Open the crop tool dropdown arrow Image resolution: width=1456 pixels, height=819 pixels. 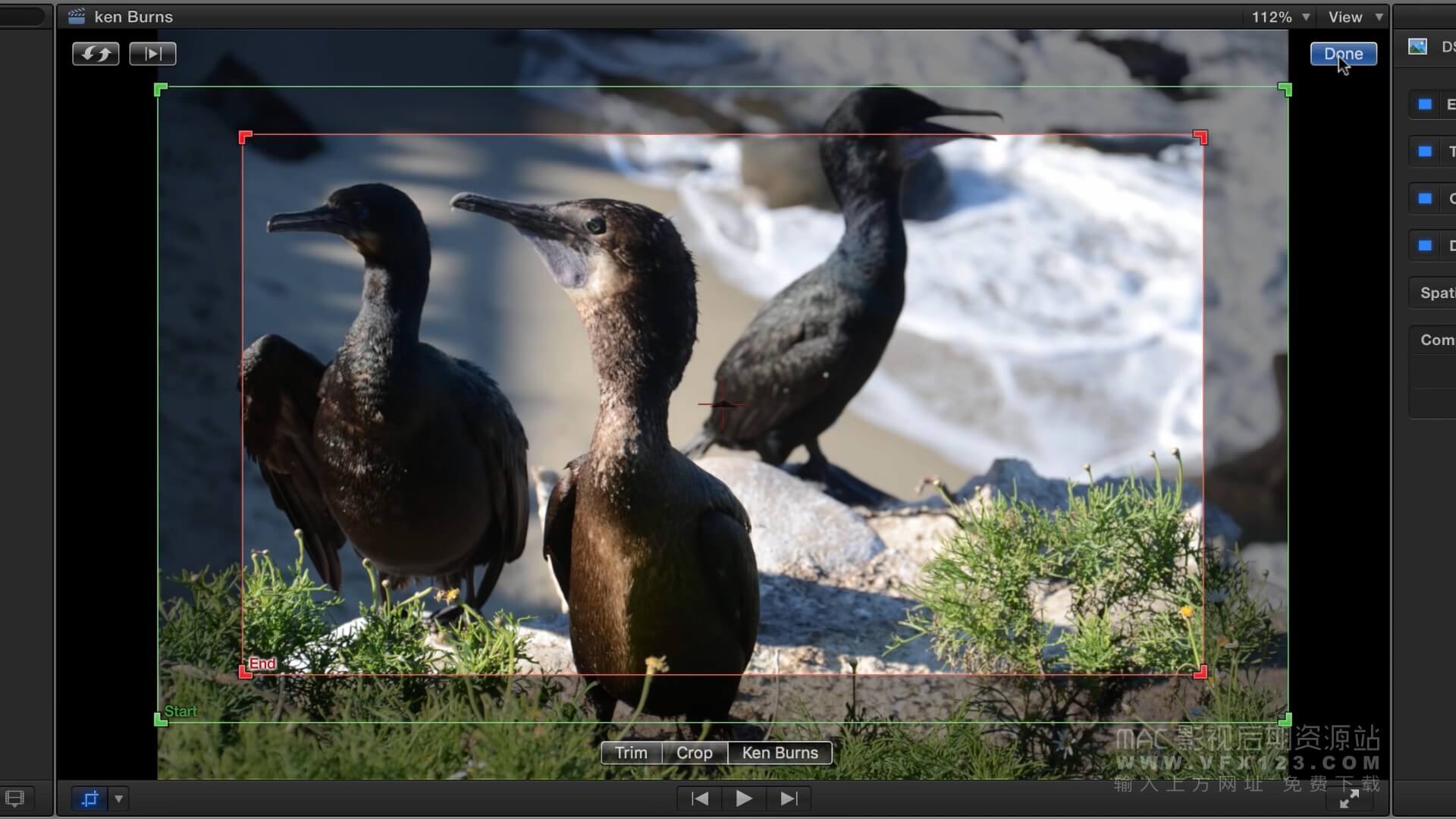[118, 799]
